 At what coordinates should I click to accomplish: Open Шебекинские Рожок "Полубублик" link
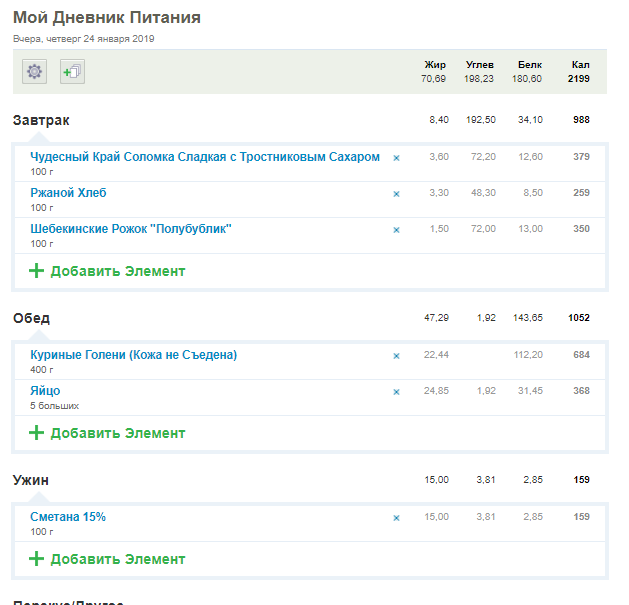[131, 229]
